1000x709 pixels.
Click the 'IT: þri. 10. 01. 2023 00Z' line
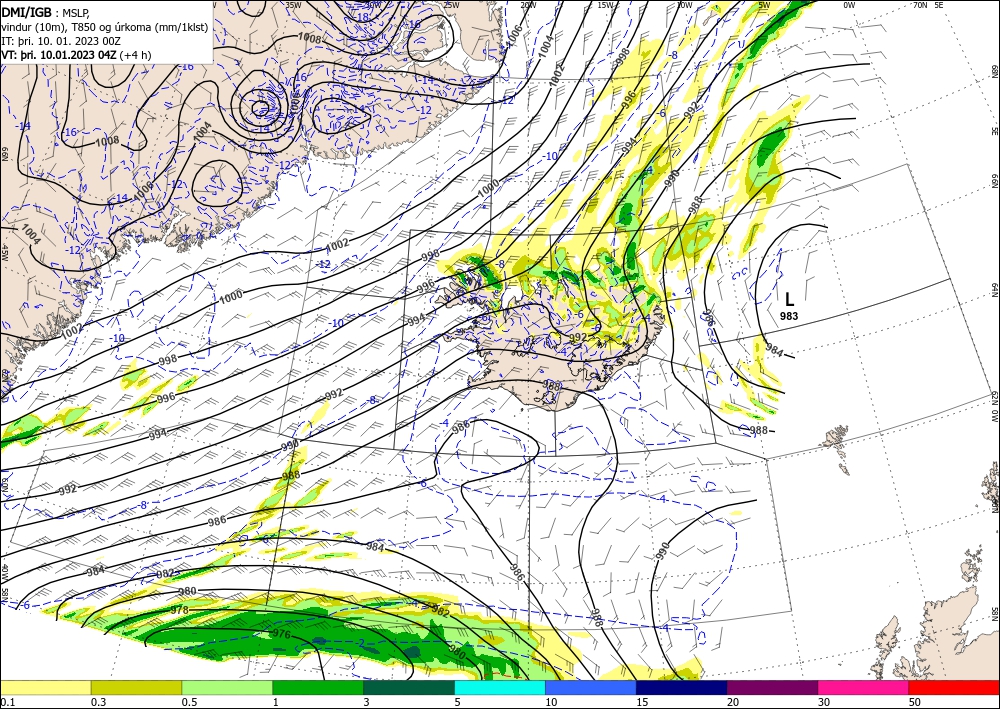pos(61,41)
